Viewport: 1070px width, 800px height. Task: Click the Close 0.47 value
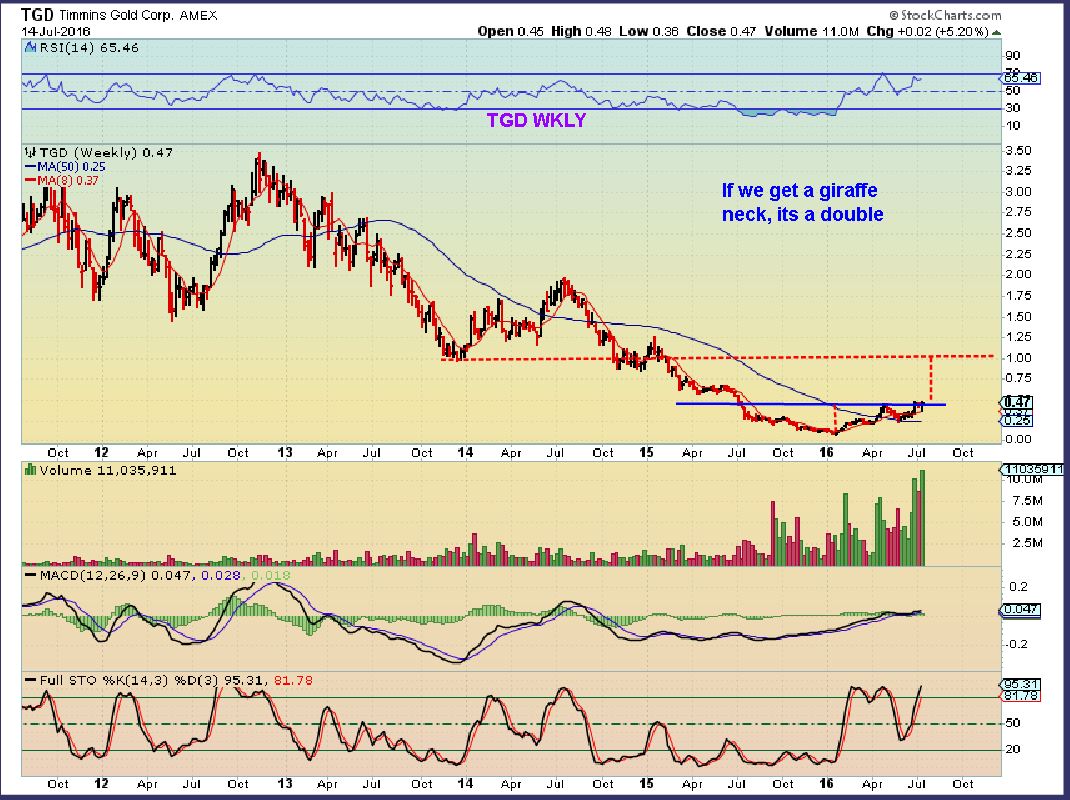[721, 31]
